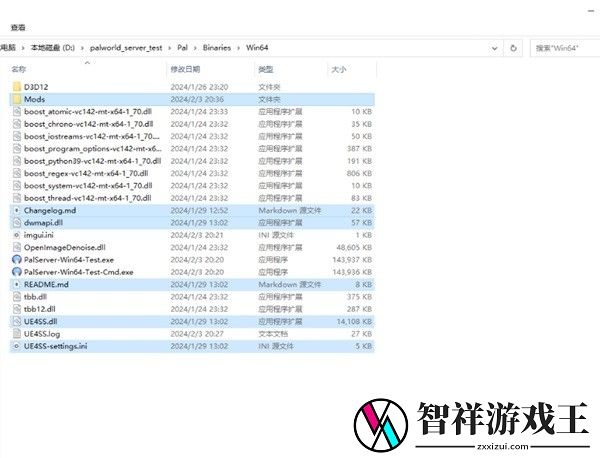Open the address bar history dropdown

(494, 48)
